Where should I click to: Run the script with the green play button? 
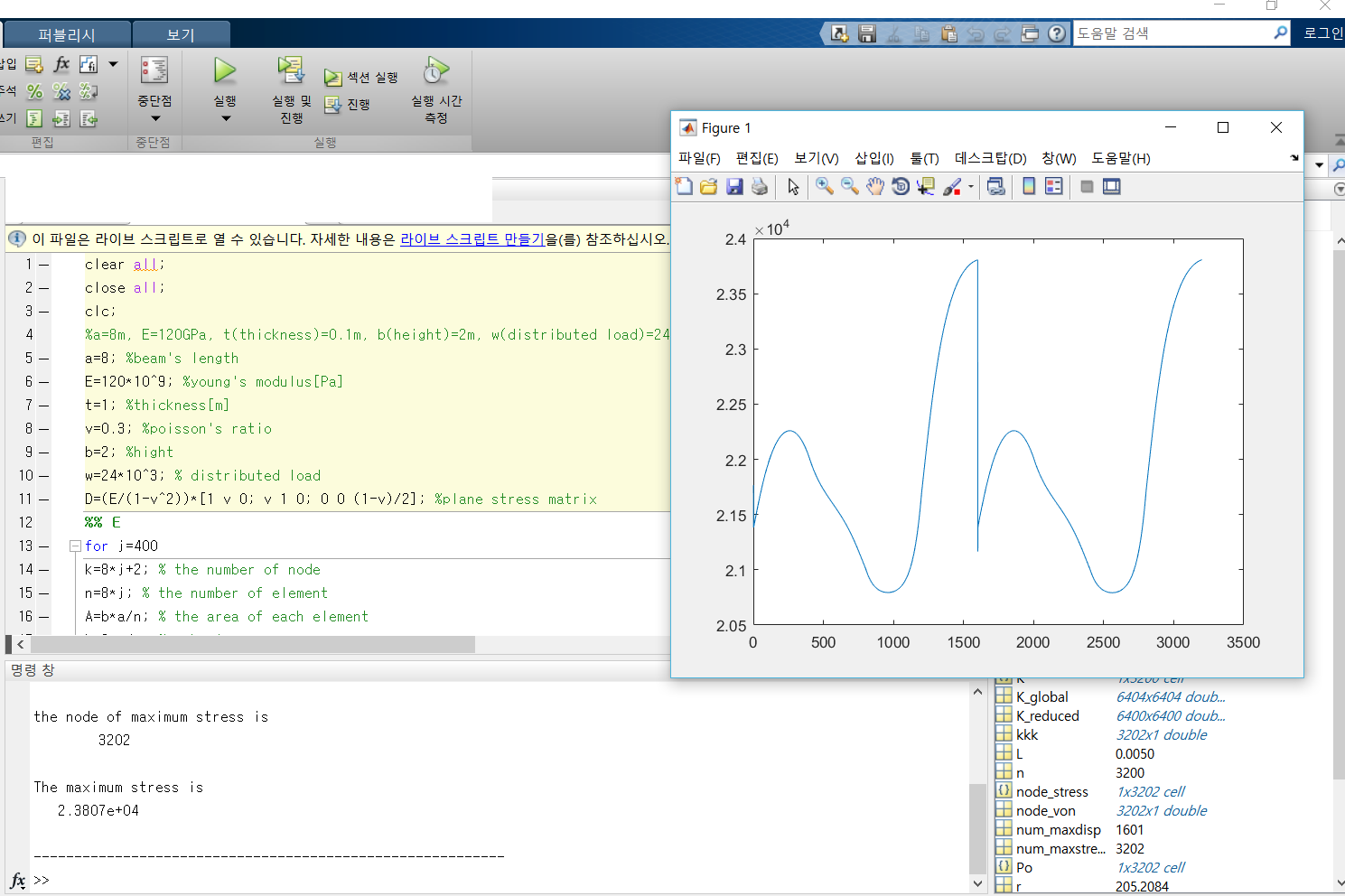coord(224,70)
